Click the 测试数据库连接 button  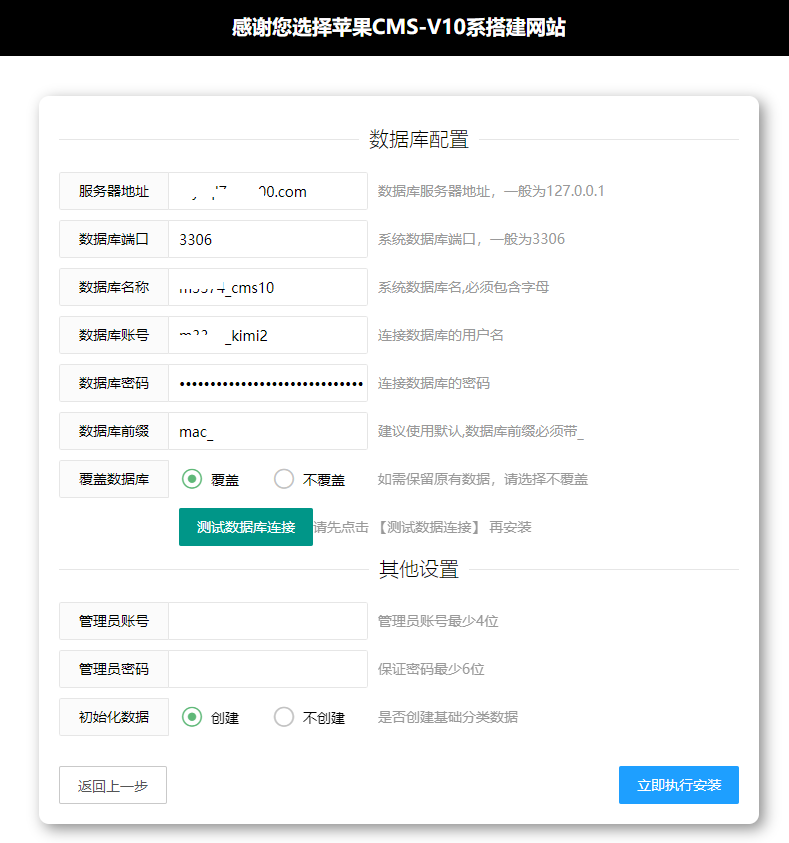point(246,527)
